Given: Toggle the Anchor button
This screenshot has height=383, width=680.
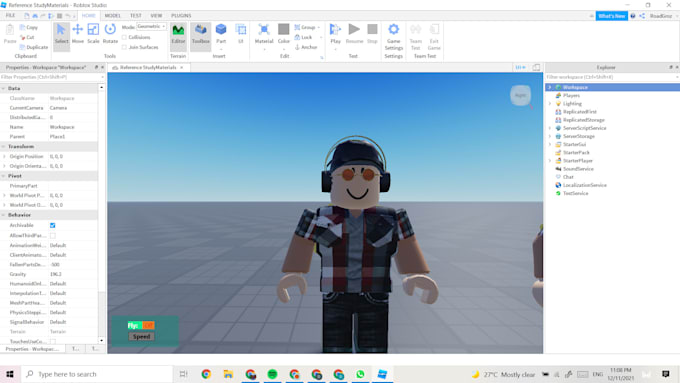Looking at the screenshot, I should click(x=306, y=47).
